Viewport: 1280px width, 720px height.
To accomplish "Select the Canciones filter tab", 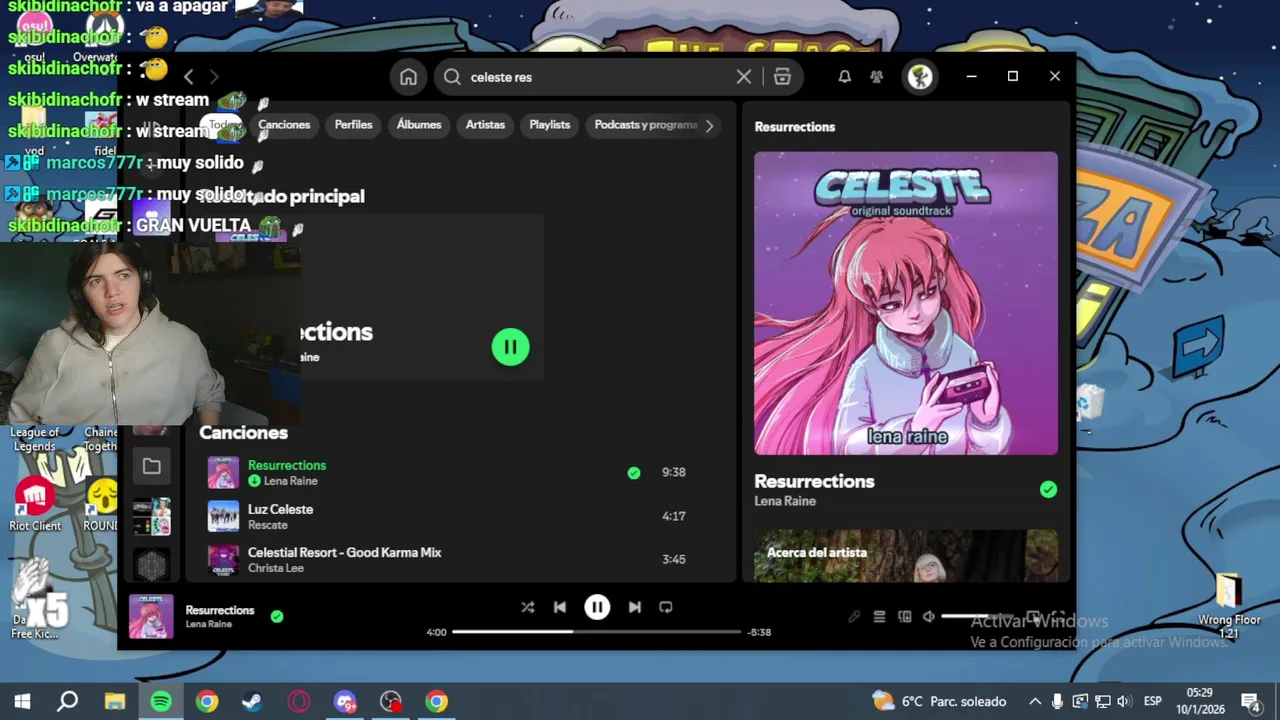I will tap(284, 125).
